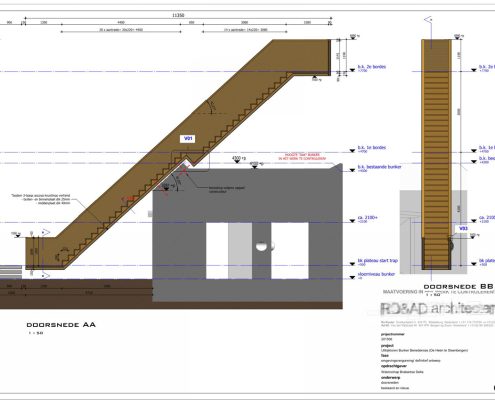
Task: Click the 'DOORSNEDE AA' section title
Action: [61, 325]
